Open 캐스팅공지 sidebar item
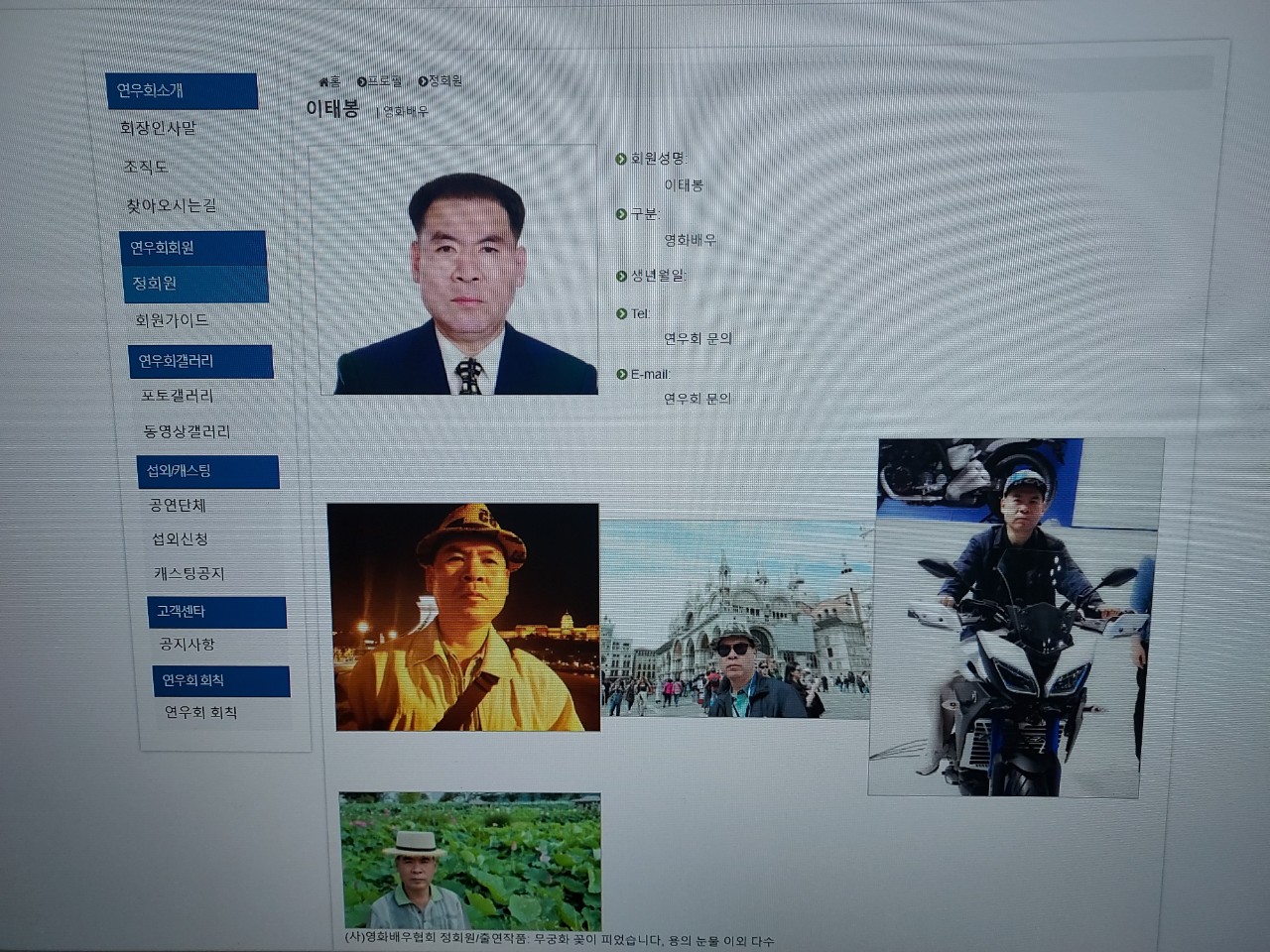The height and width of the screenshot is (952, 1270). pos(190,573)
